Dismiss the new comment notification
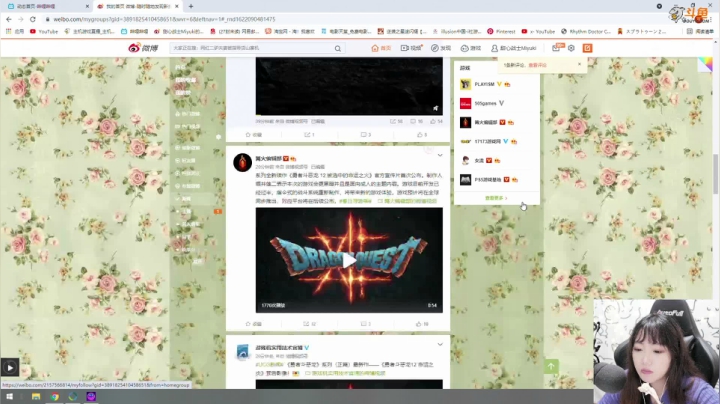The height and width of the screenshot is (404, 720). pos(579,64)
